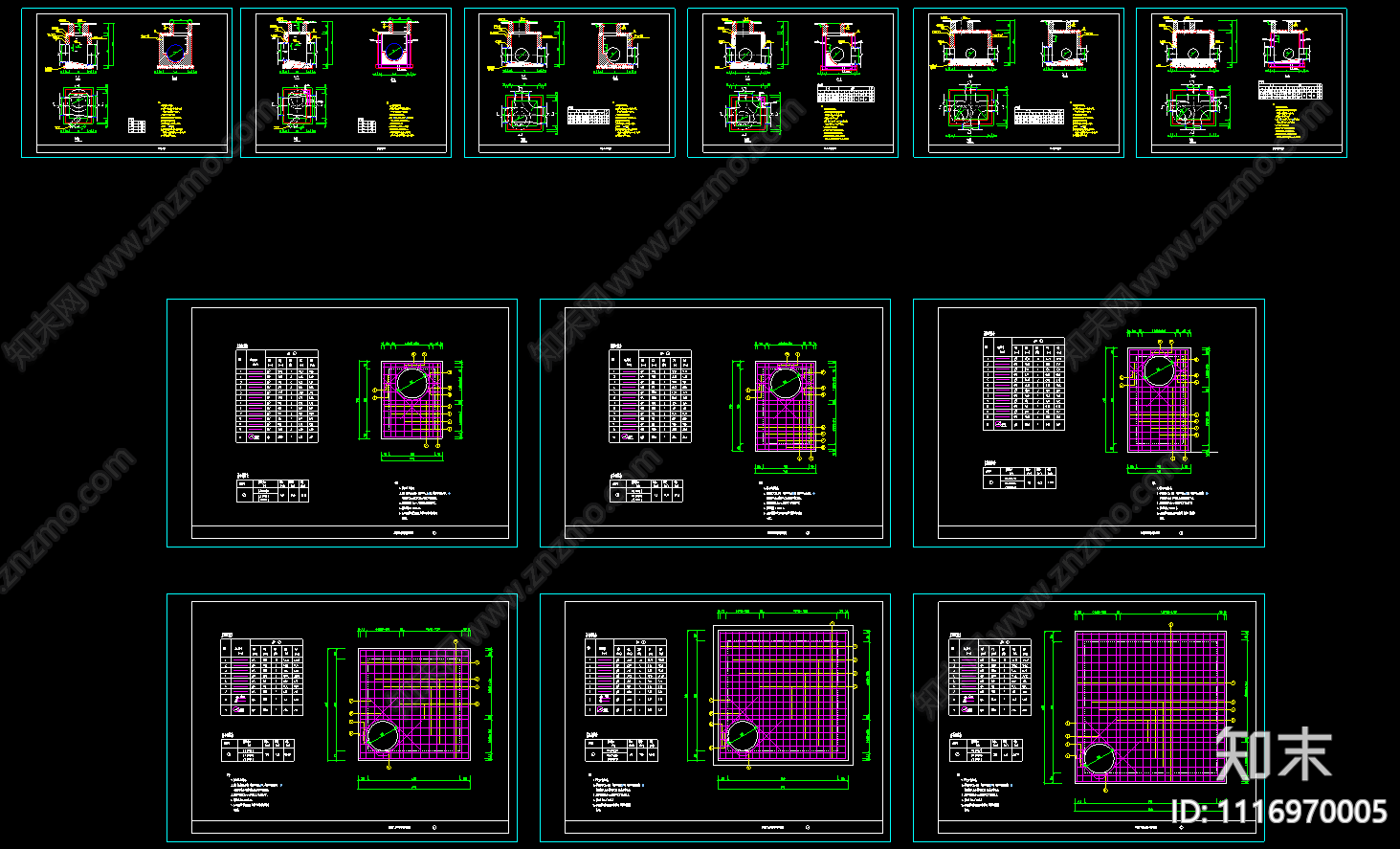The width and height of the screenshot is (1400, 849).
Task: Click the rebar schedule table in middle-center sheet
Action: click(x=650, y=396)
